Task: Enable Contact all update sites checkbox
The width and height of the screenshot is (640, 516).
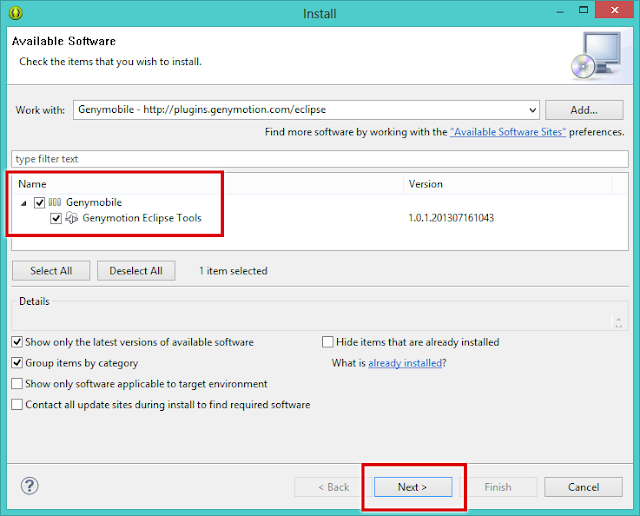Action: click(17, 404)
